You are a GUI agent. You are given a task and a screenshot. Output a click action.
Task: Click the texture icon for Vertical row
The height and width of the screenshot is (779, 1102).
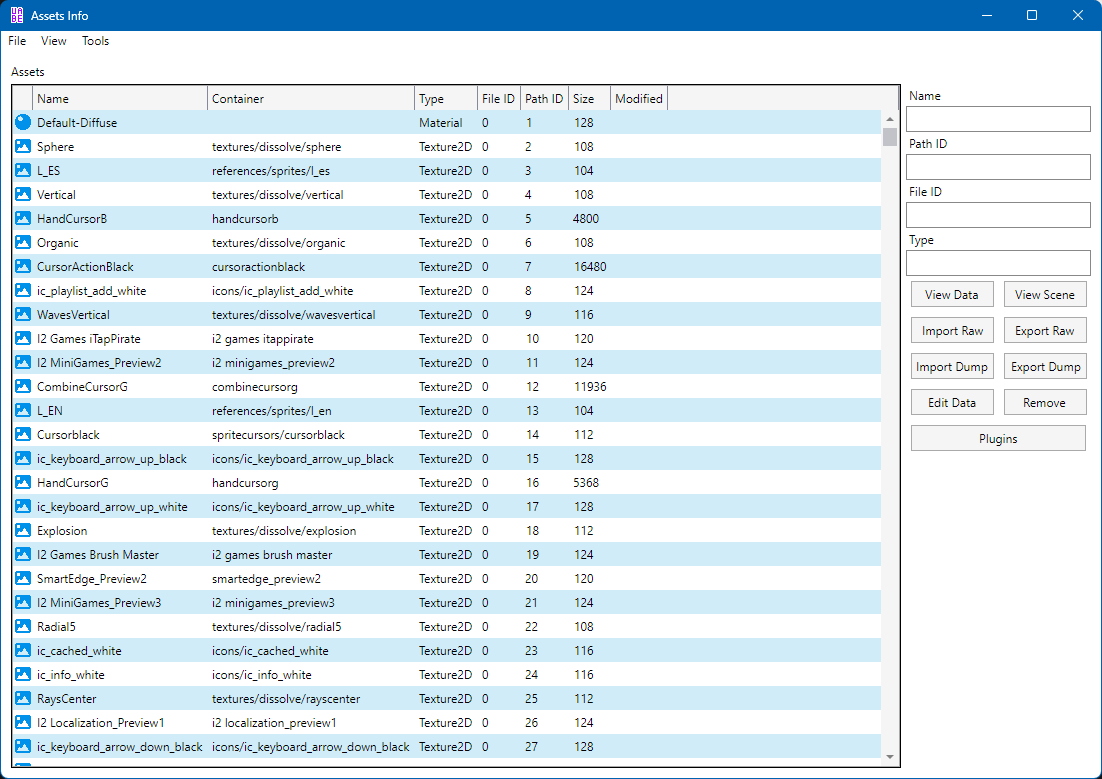(x=23, y=194)
